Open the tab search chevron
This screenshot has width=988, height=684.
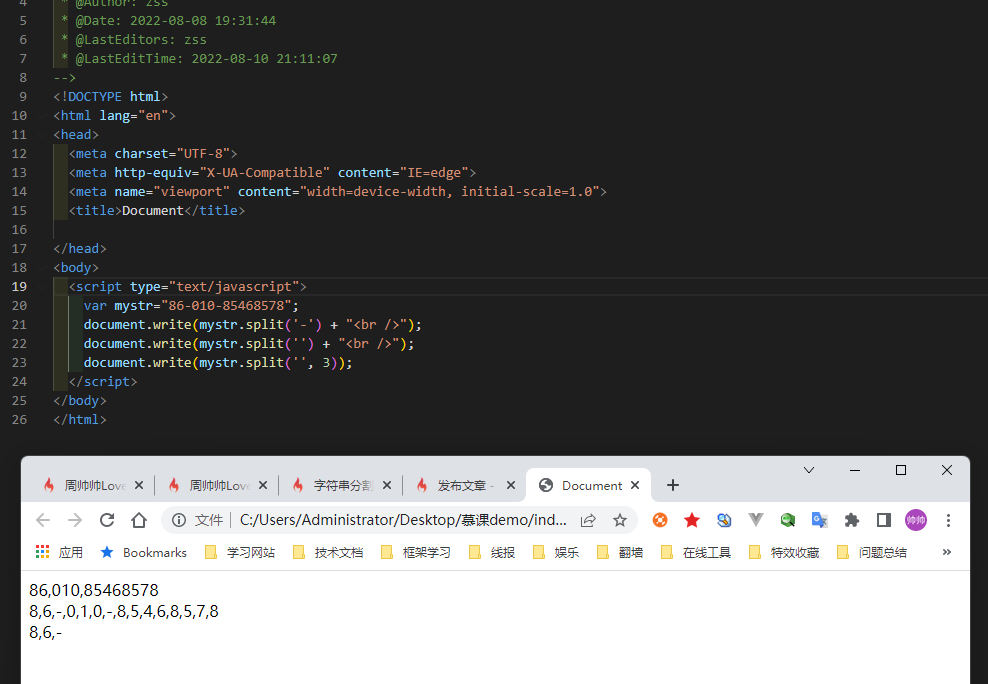809,470
